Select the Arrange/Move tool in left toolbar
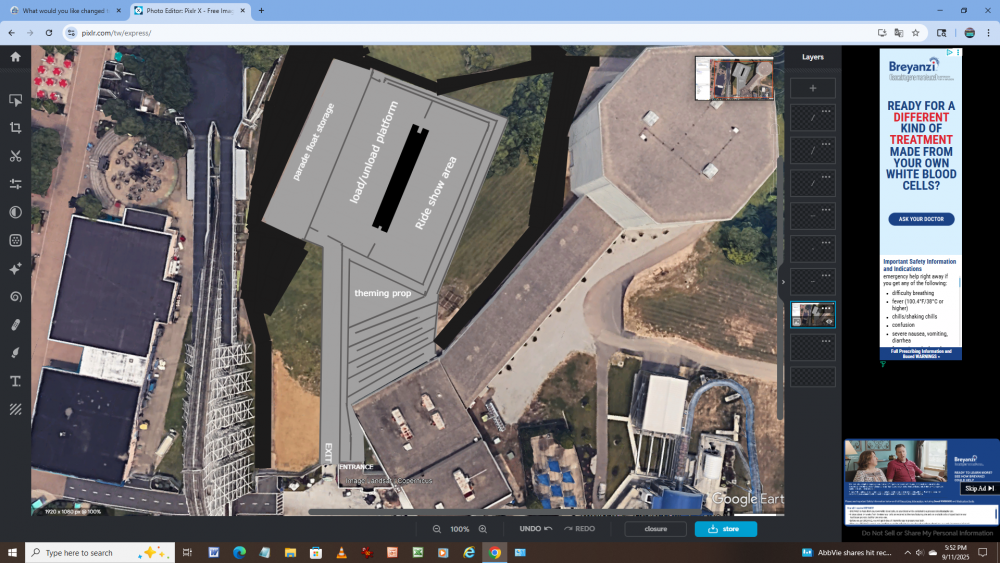The width and height of the screenshot is (1000, 563). pos(15,100)
